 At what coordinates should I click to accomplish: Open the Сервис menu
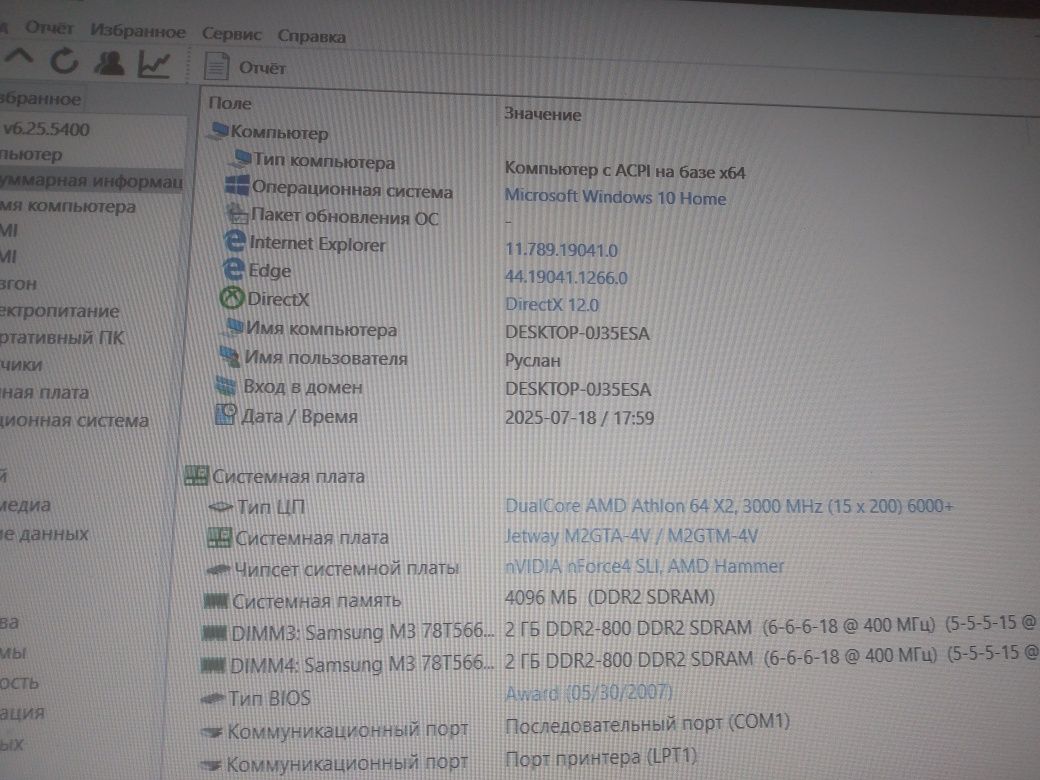[x=231, y=34]
